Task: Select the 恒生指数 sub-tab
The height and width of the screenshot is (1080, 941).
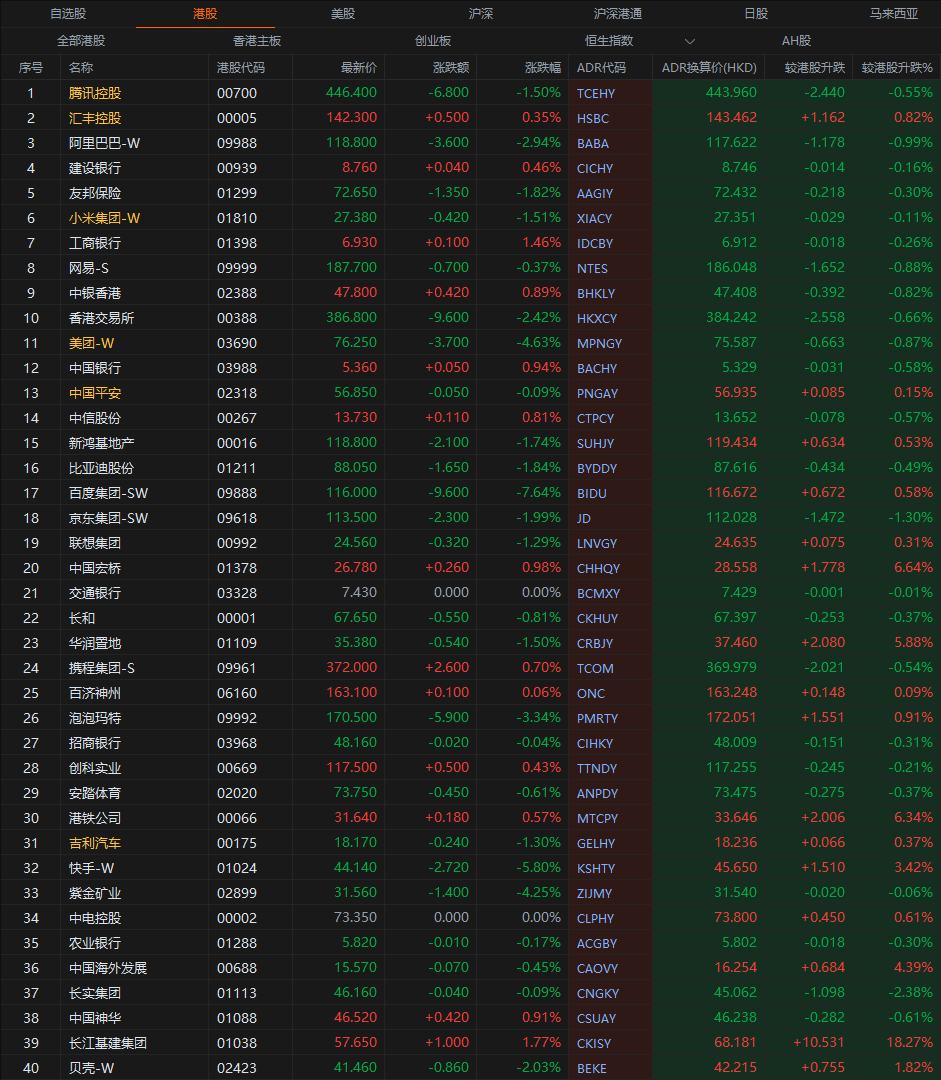Action: click(x=609, y=41)
